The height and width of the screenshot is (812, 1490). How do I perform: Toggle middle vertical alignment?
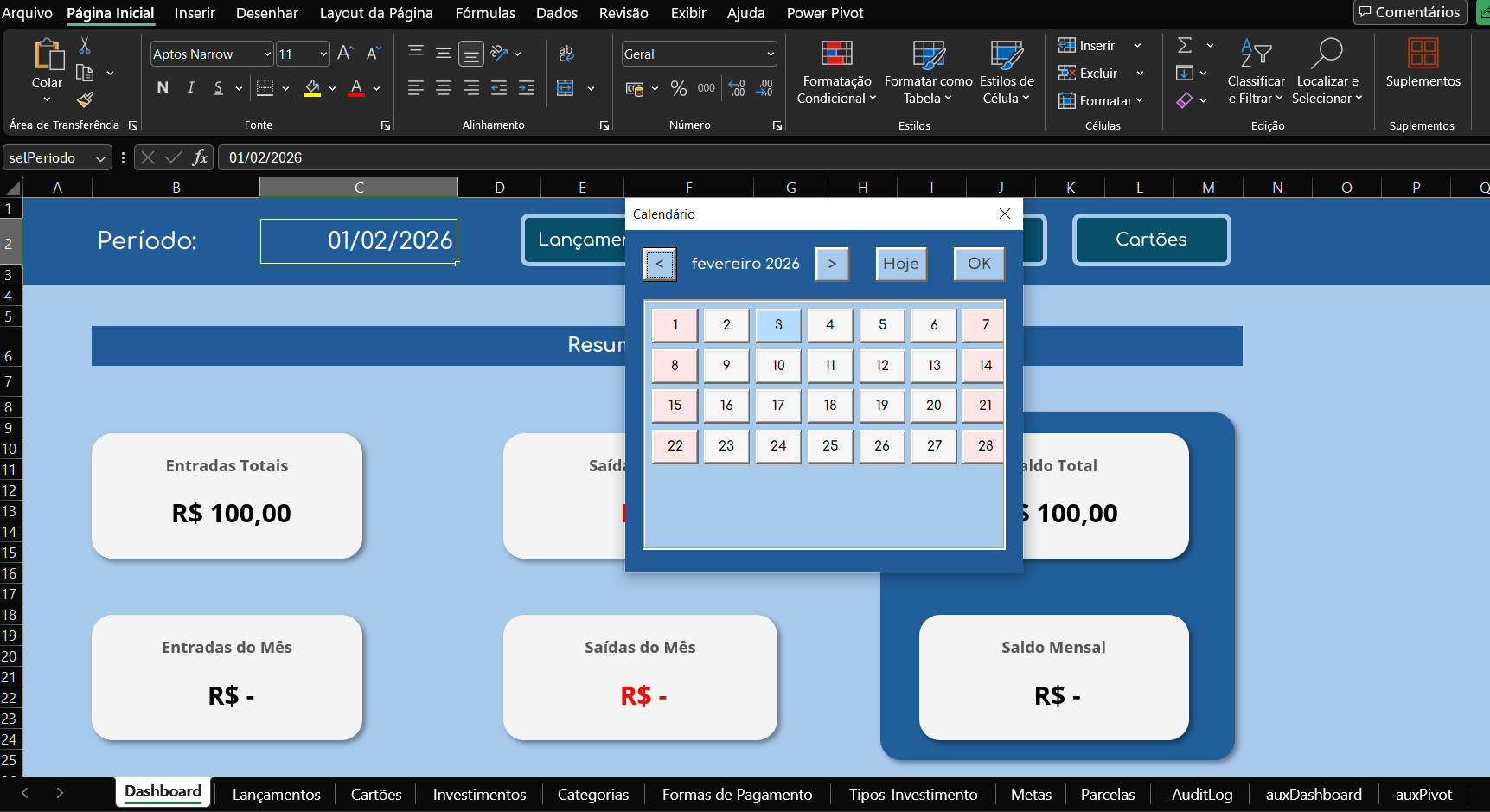click(444, 54)
